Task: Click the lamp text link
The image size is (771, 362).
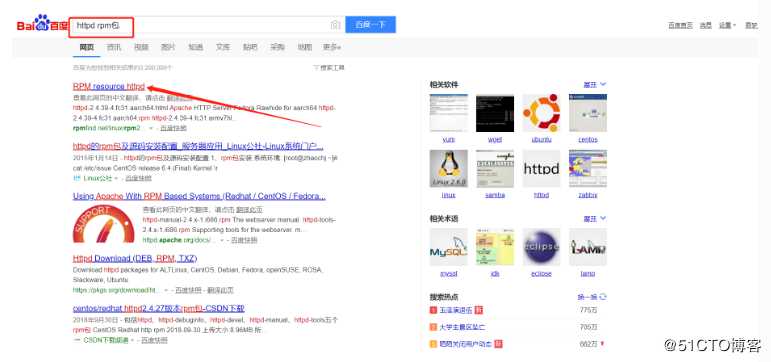Action: [588, 273]
